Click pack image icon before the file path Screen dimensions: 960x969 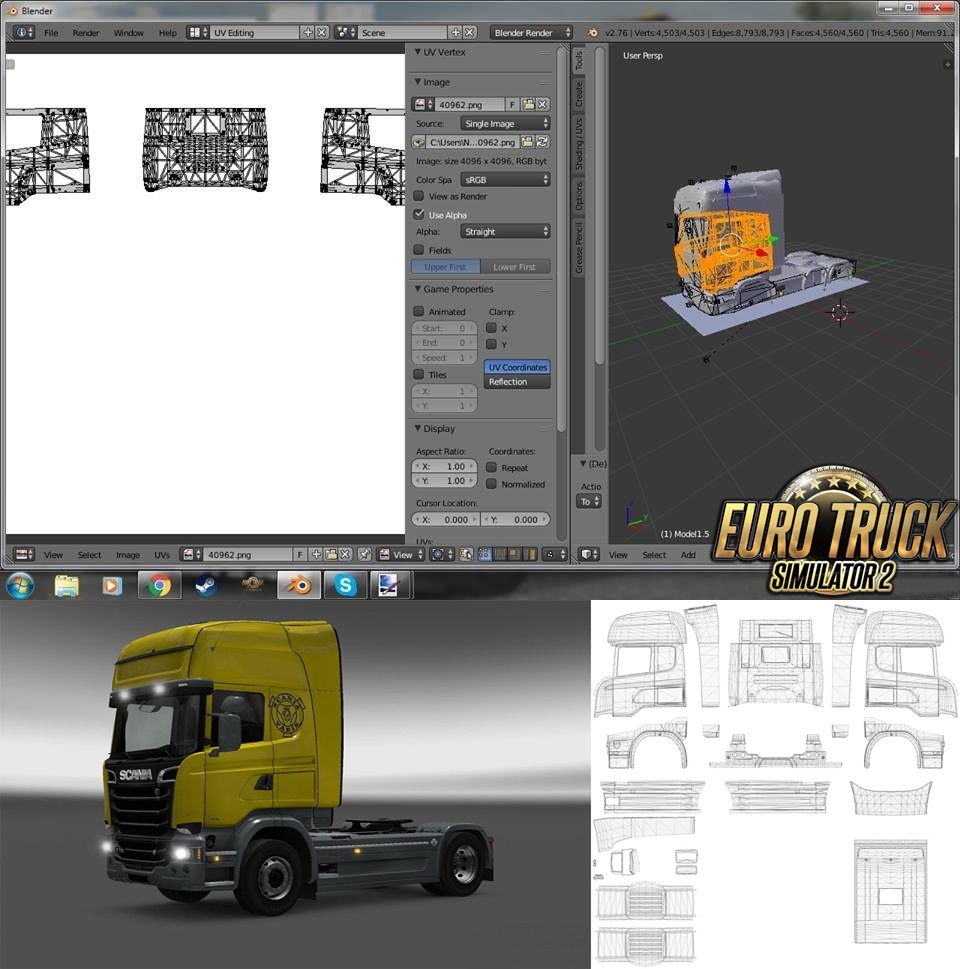pos(419,142)
